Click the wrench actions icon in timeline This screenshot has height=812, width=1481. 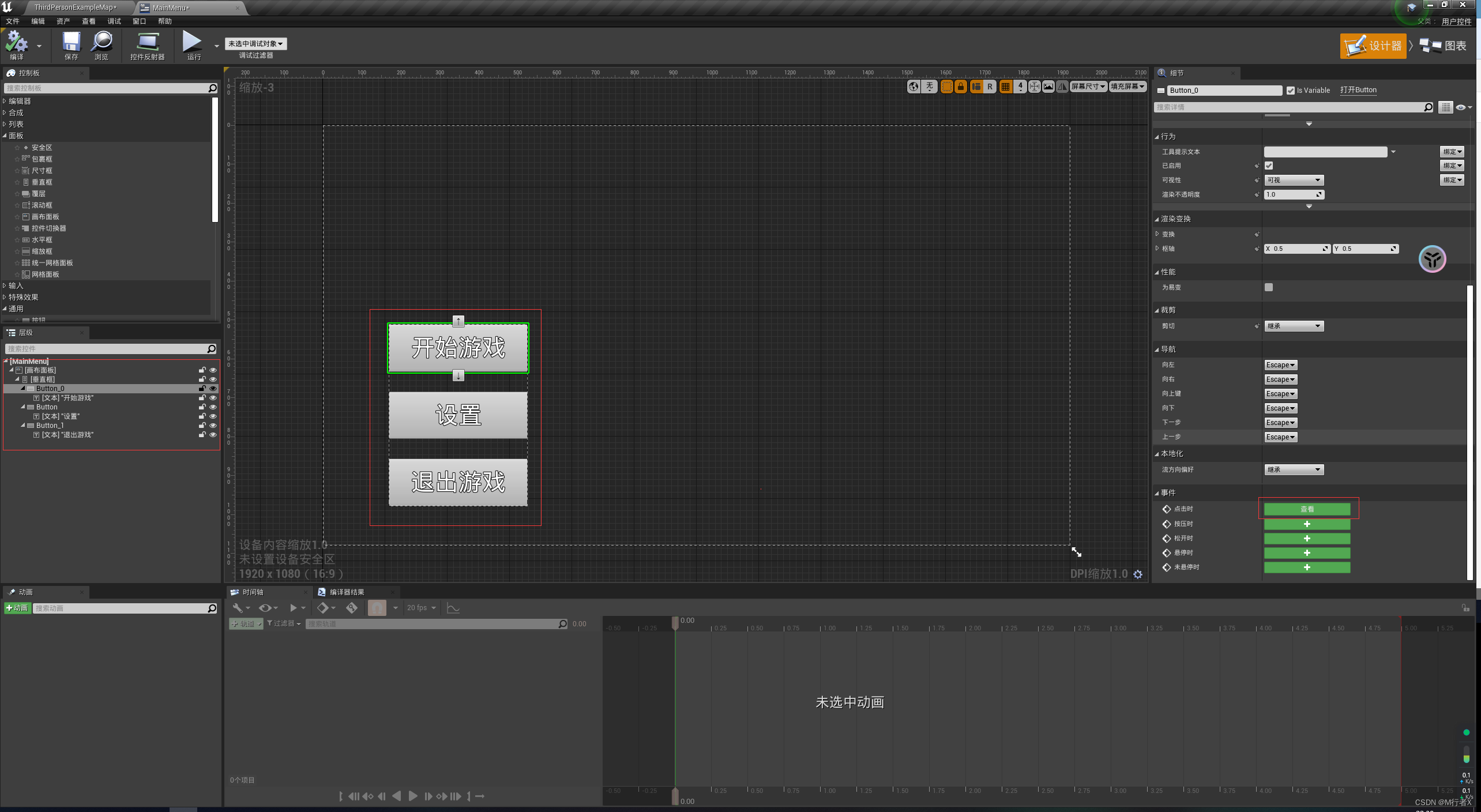click(238, 608)
